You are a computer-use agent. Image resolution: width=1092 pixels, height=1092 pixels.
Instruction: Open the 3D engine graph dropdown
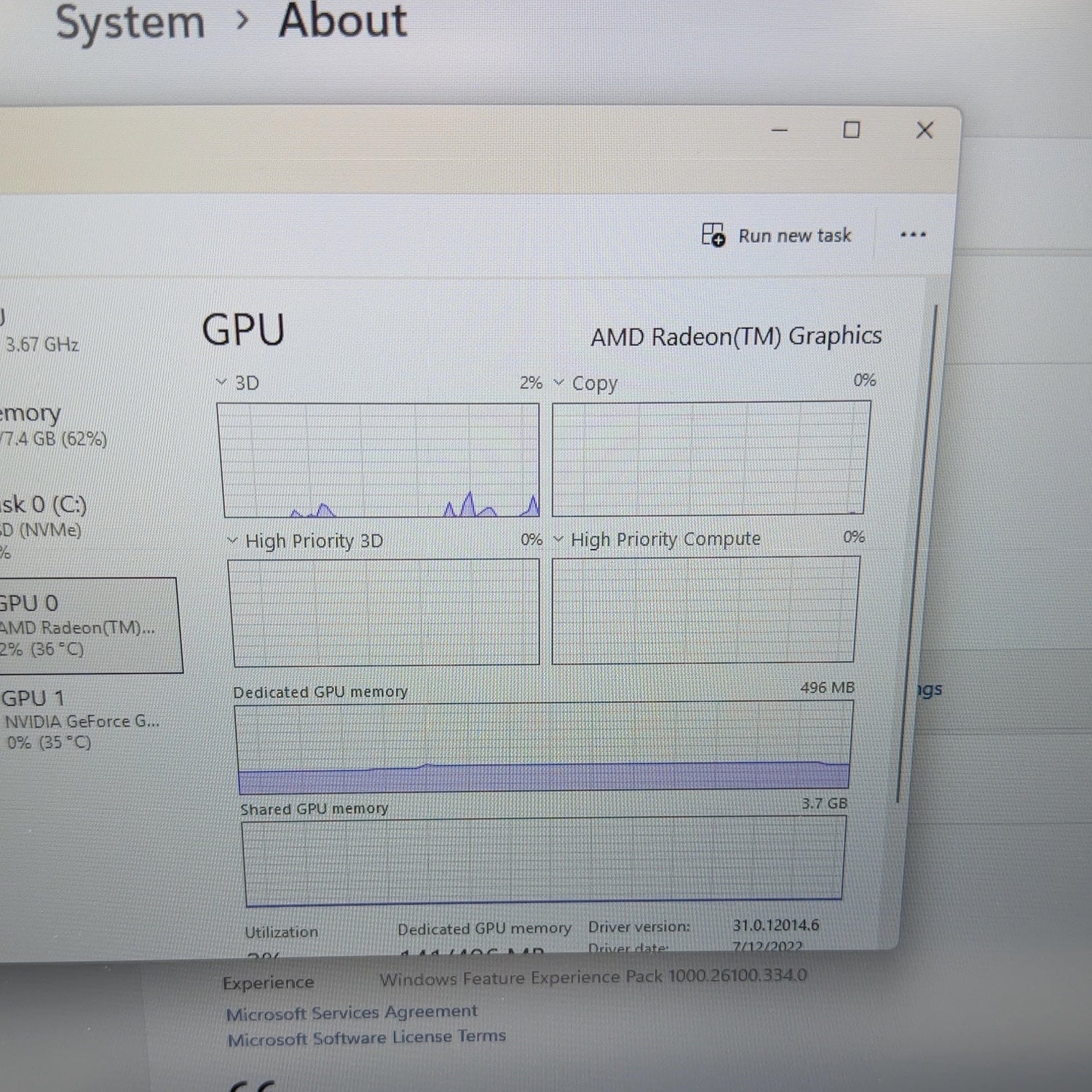[221, 382]
